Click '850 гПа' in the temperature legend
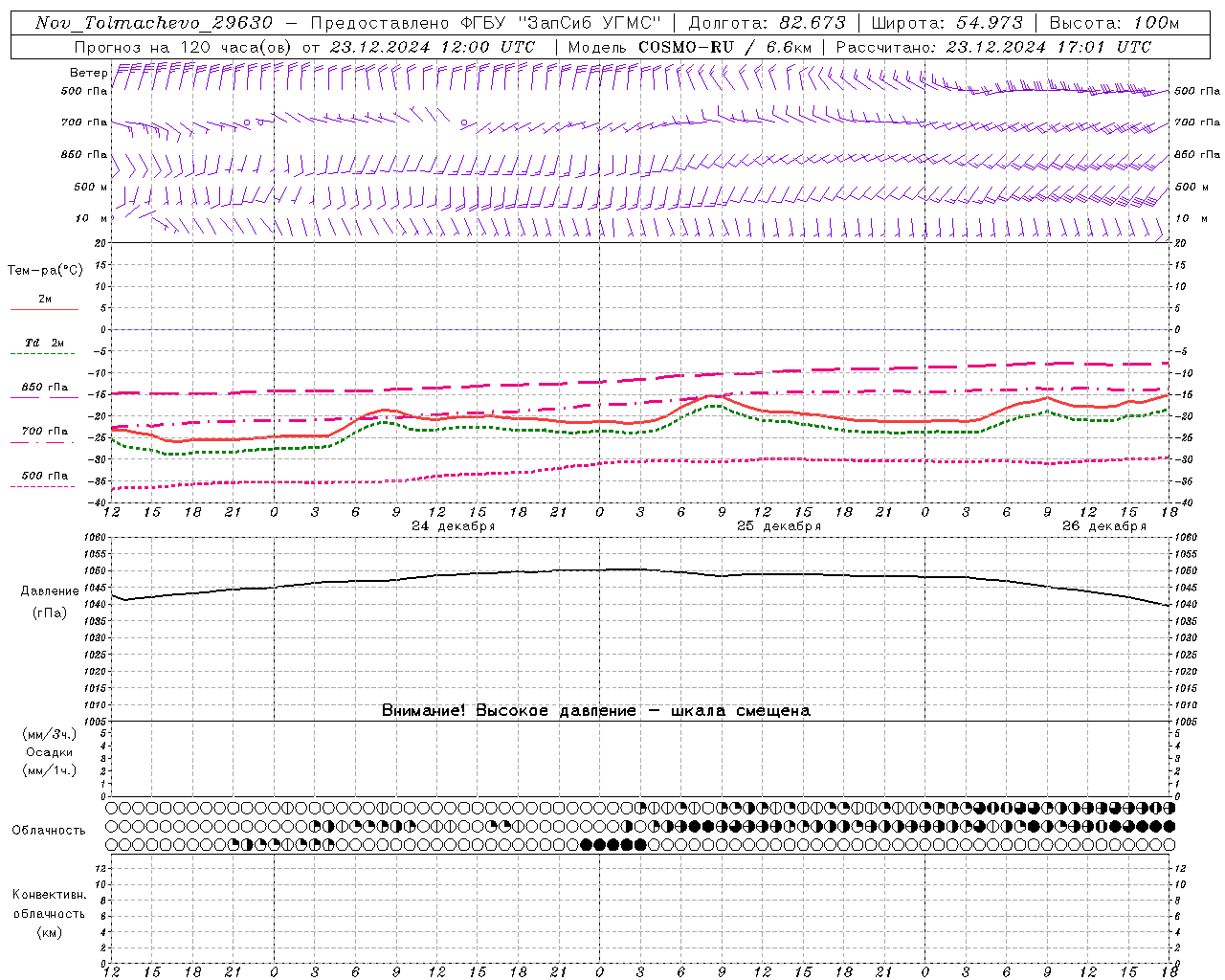The width and height of the screenshot is (1225, 980). [x=44, y=387]
